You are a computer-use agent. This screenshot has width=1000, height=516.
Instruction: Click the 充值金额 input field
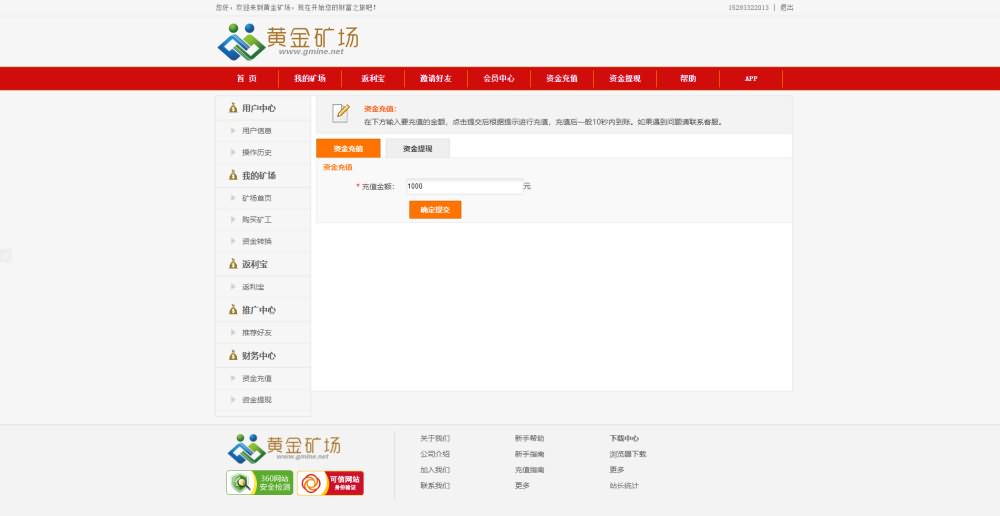[462, 186]
